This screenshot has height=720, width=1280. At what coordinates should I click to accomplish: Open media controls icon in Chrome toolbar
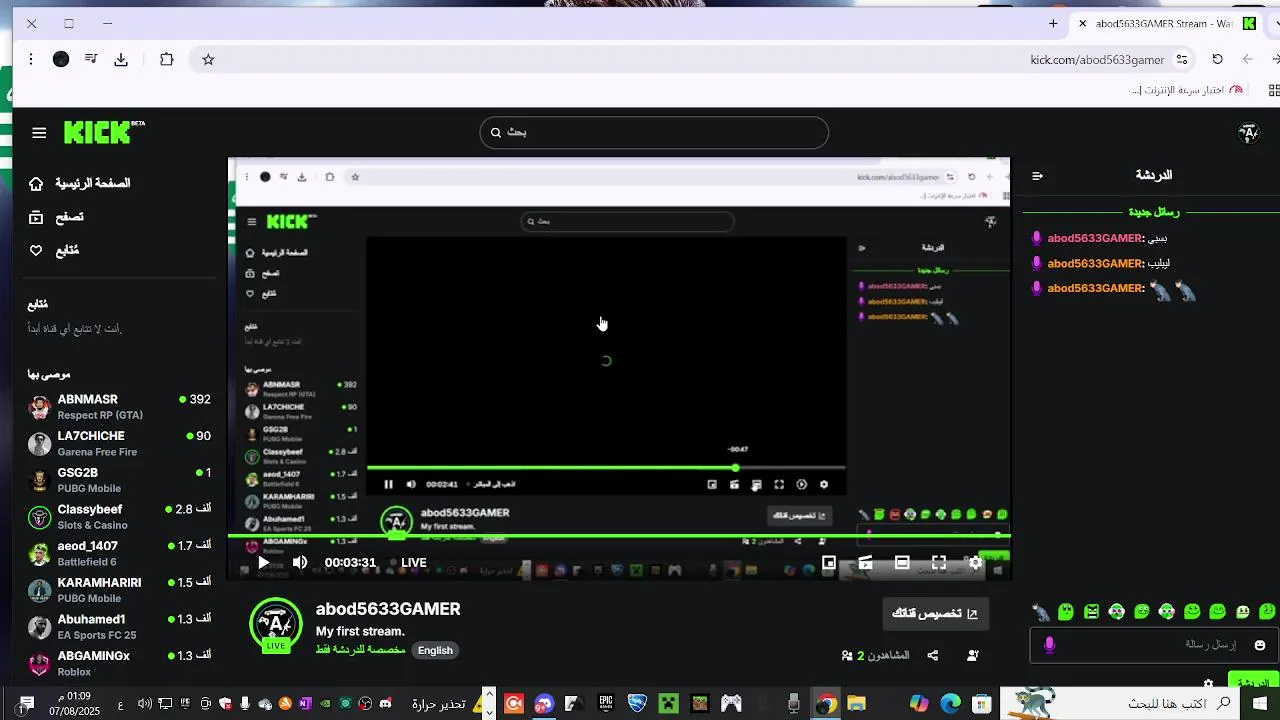pos(91,59)
